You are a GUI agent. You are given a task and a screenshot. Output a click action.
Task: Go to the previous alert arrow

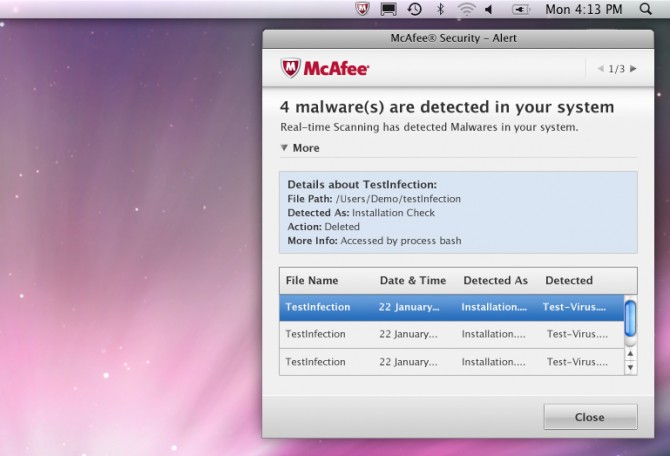coord(600,68)
